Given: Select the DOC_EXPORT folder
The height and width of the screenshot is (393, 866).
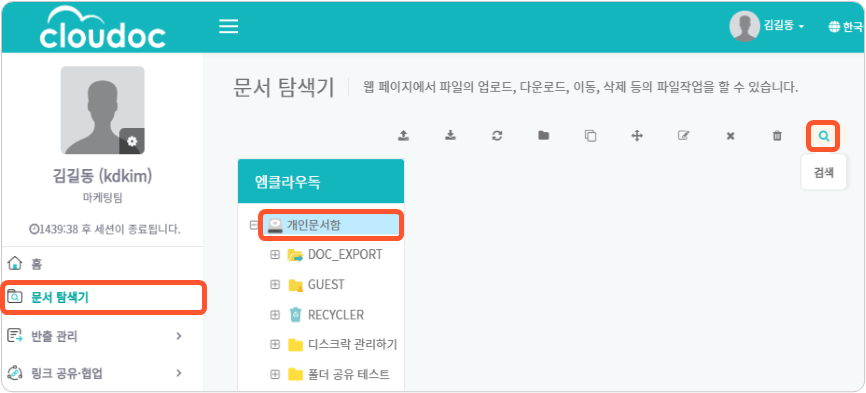Looking at the screenshot, I should pyautogui.click(x=335, y=254).
